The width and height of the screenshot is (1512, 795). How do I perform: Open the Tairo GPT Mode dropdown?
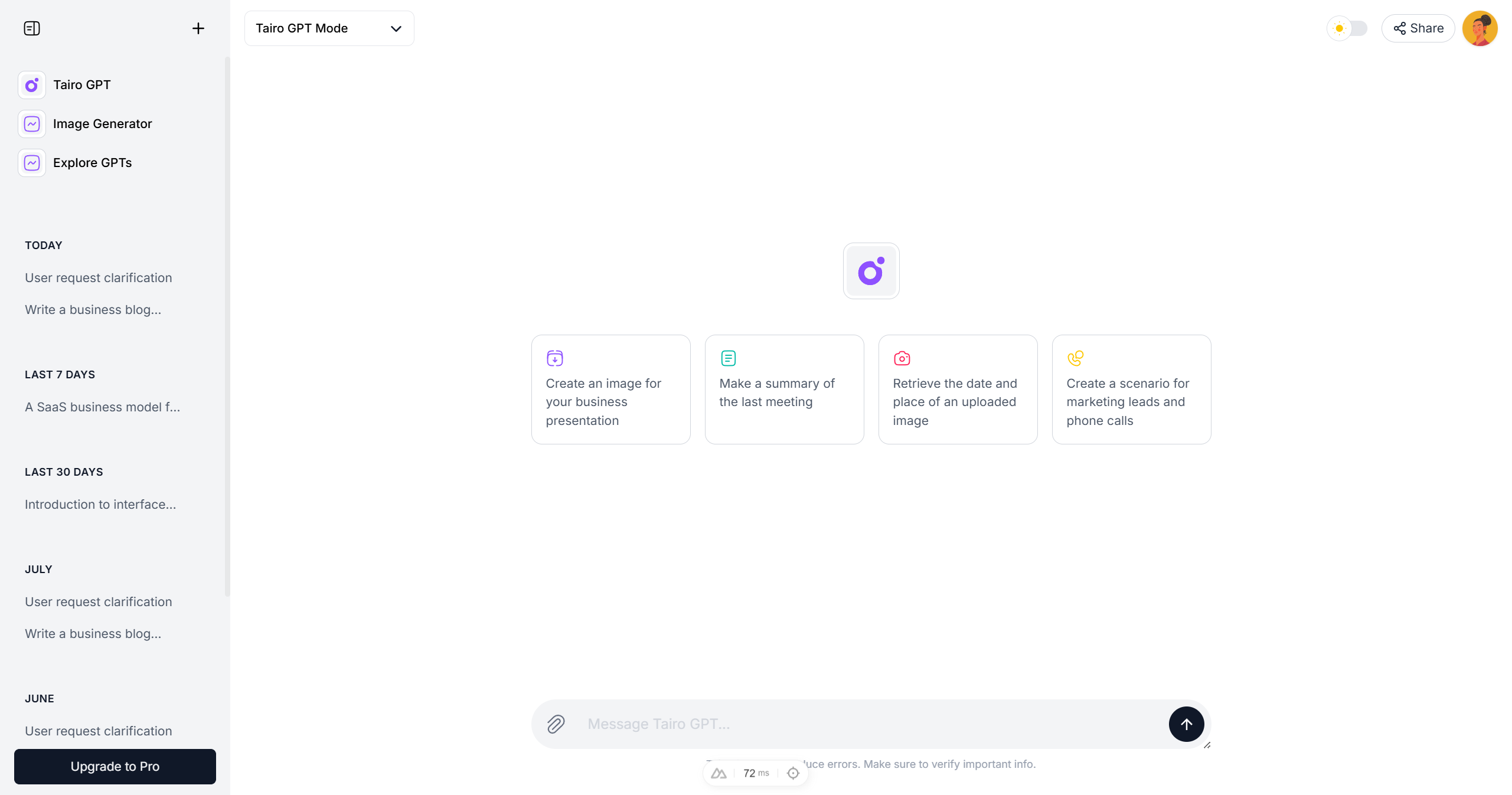click(x=328, y=28)
